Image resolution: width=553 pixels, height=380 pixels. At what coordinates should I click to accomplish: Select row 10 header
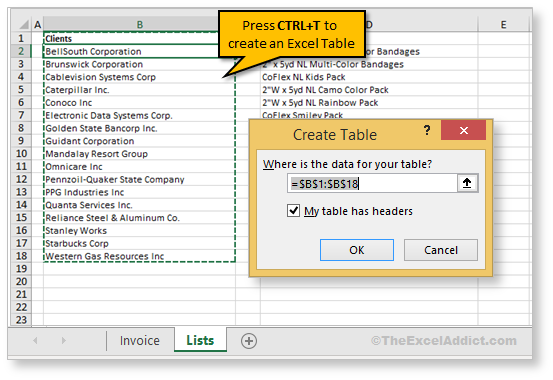[21, 153]
